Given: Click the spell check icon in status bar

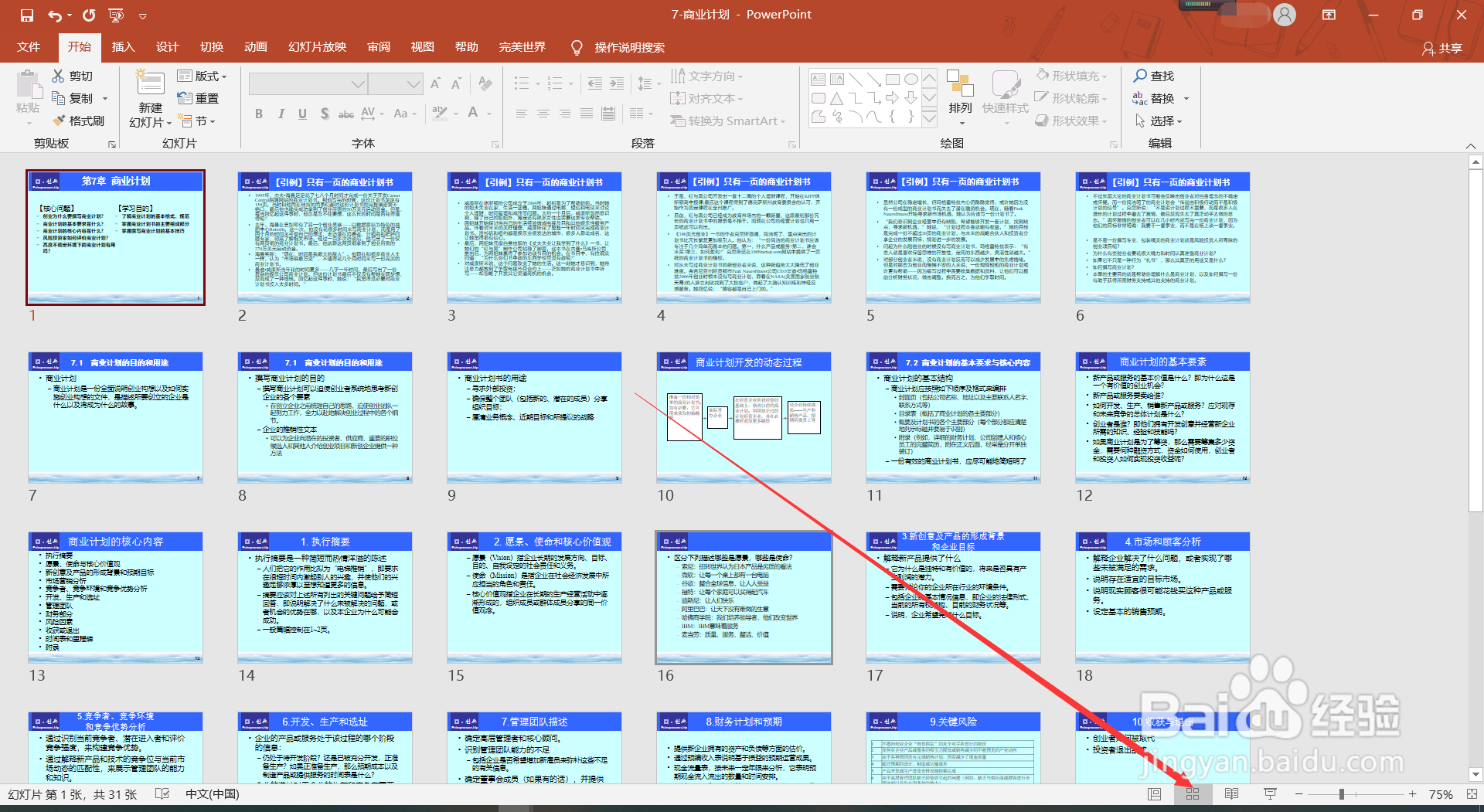Looking at the screenshot, I should [x=162, y=793].
